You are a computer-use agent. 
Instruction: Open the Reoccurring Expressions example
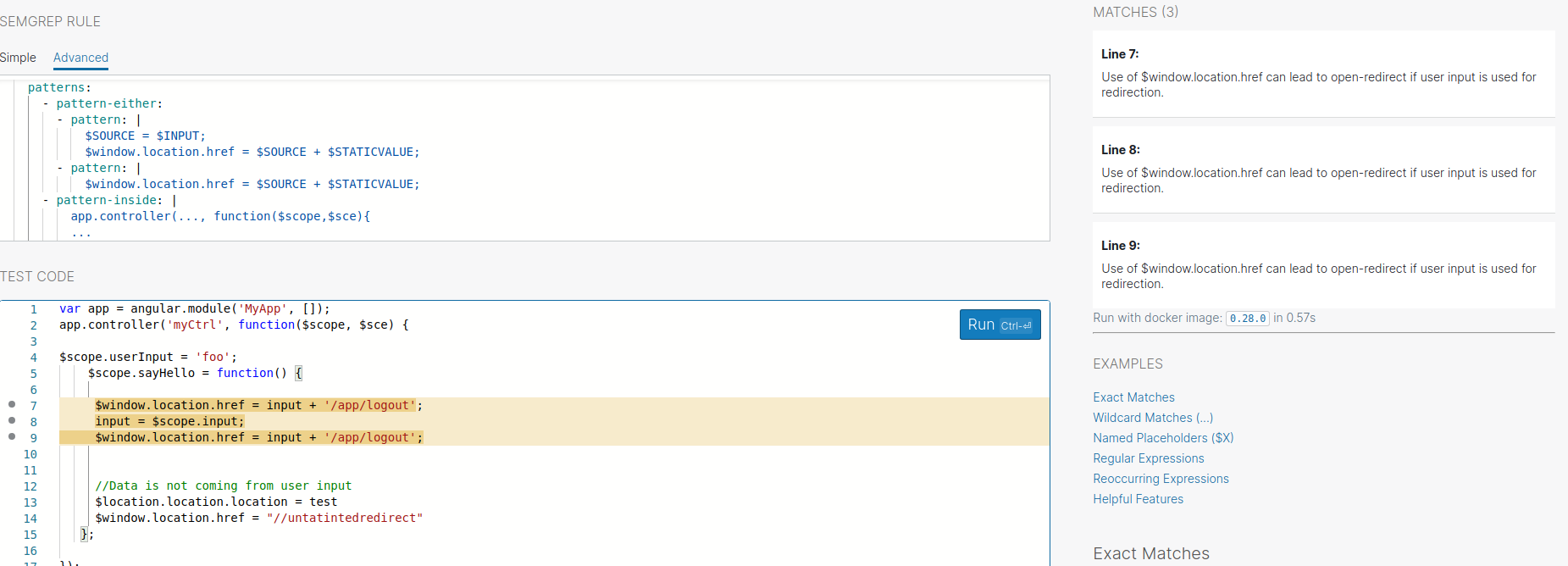point(1161,479)
